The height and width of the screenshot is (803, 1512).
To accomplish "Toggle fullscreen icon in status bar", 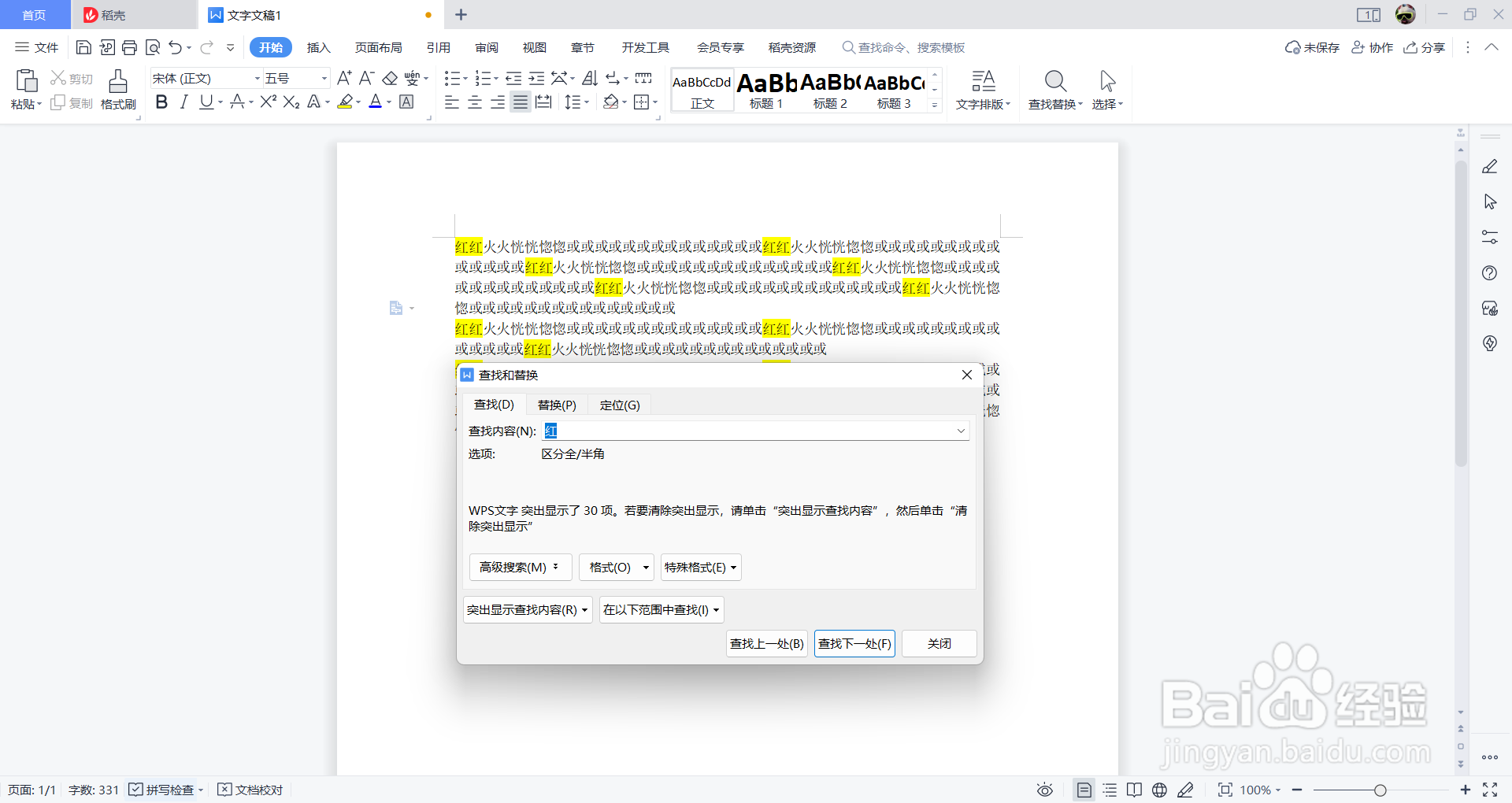I will (1490, 790).
